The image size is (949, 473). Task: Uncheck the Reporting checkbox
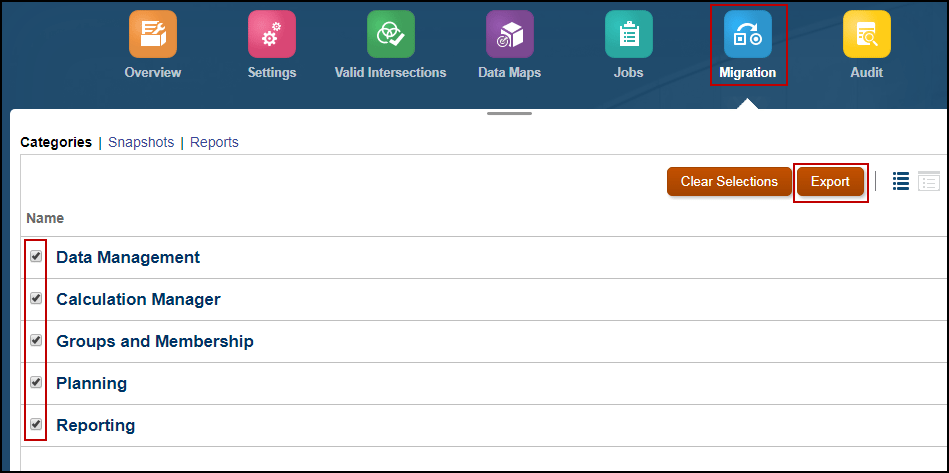(36, 424)
